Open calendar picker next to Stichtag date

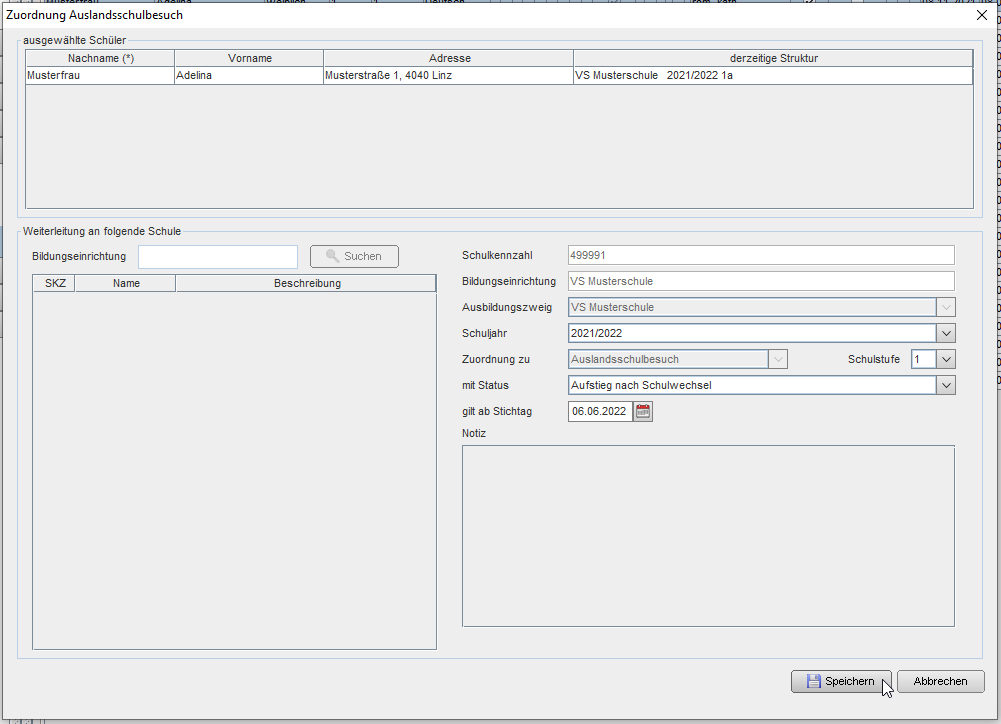[x=643, y=411]
